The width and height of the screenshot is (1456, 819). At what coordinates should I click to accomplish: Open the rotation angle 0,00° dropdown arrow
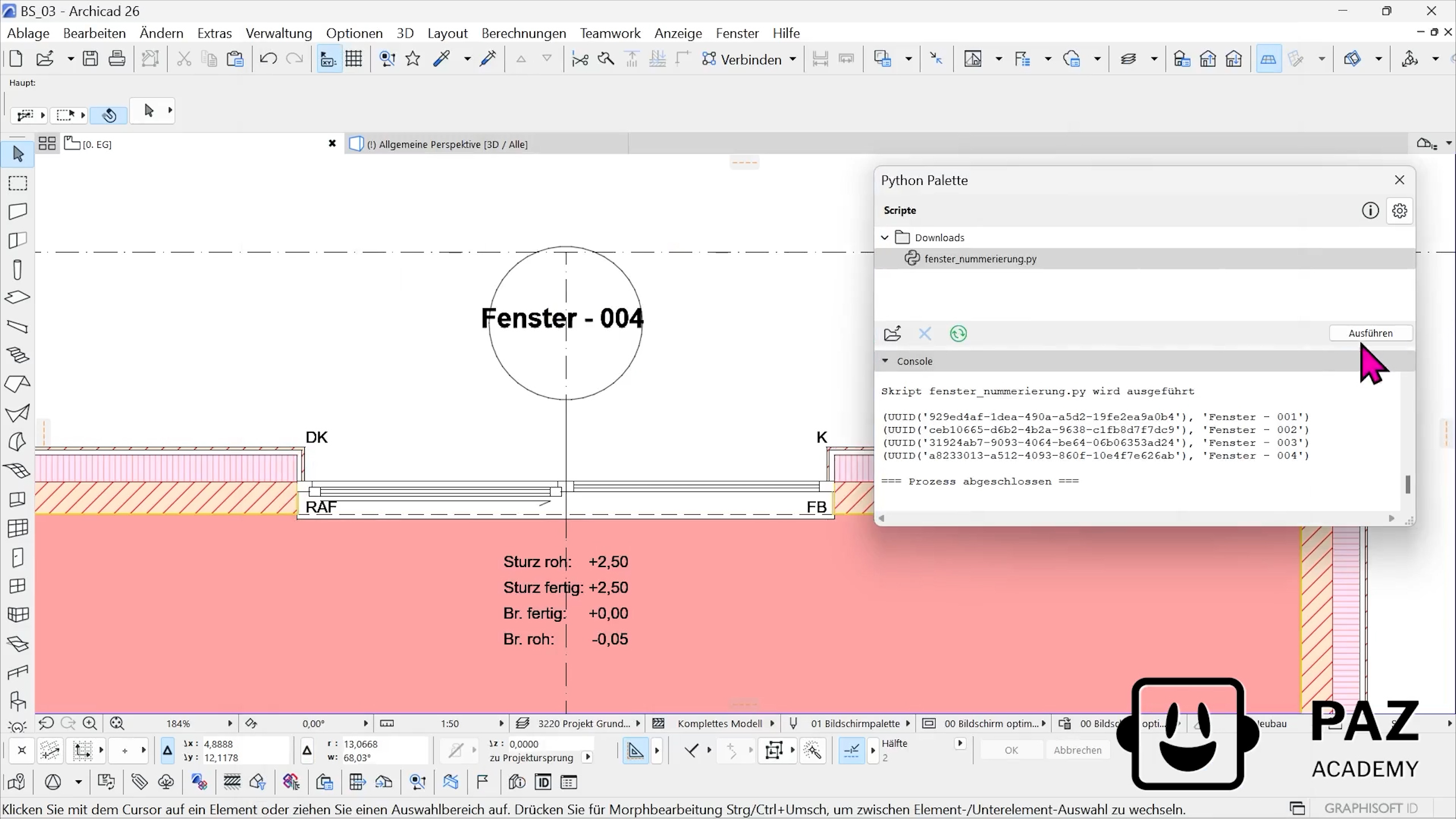(x=366, y=723)
